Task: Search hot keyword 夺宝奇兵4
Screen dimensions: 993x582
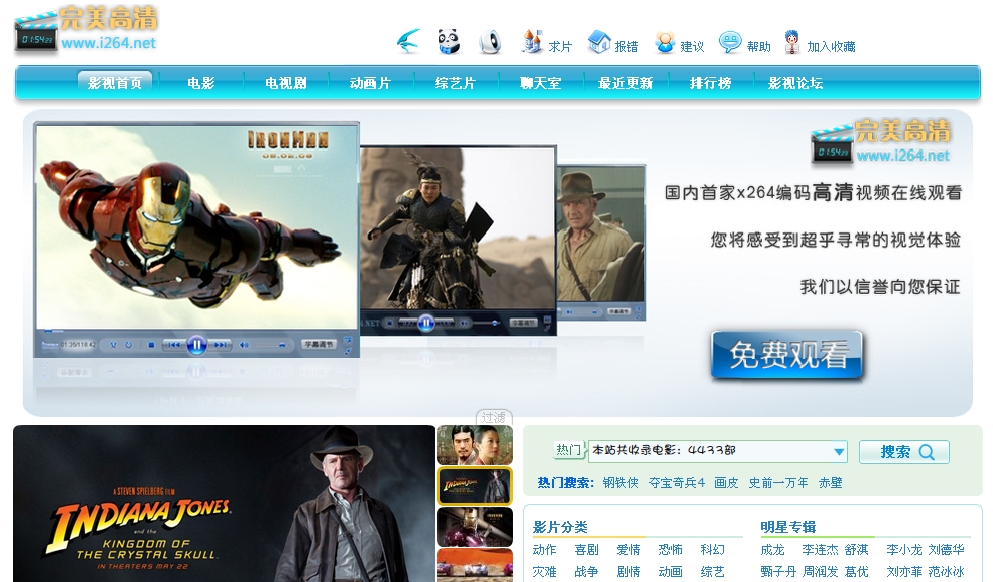Action: [x=677, y=483]
